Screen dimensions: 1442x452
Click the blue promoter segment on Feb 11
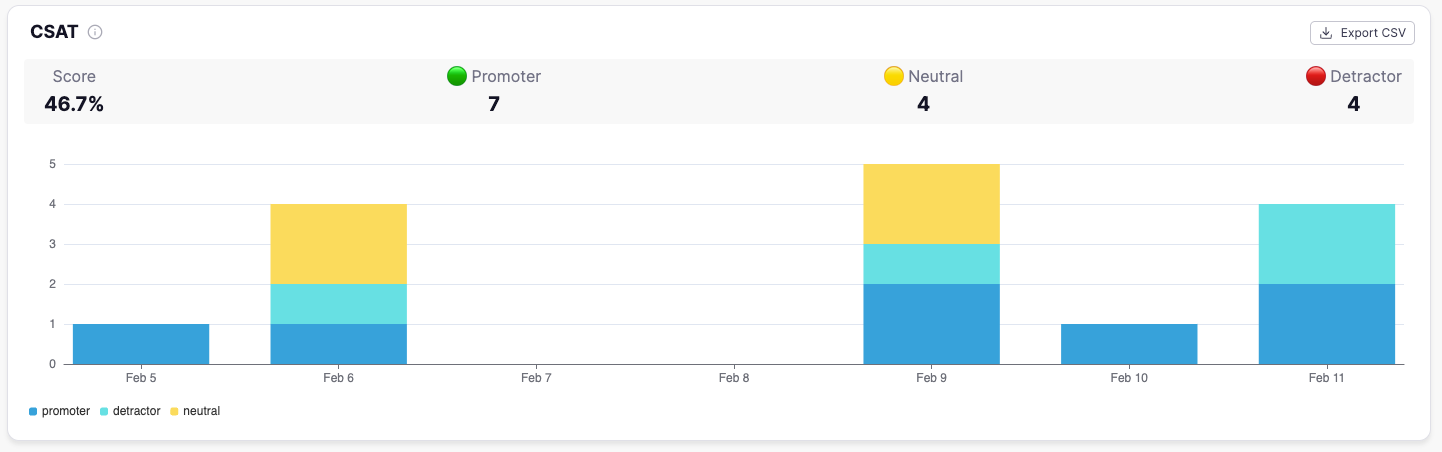(x=1326, y=324)
